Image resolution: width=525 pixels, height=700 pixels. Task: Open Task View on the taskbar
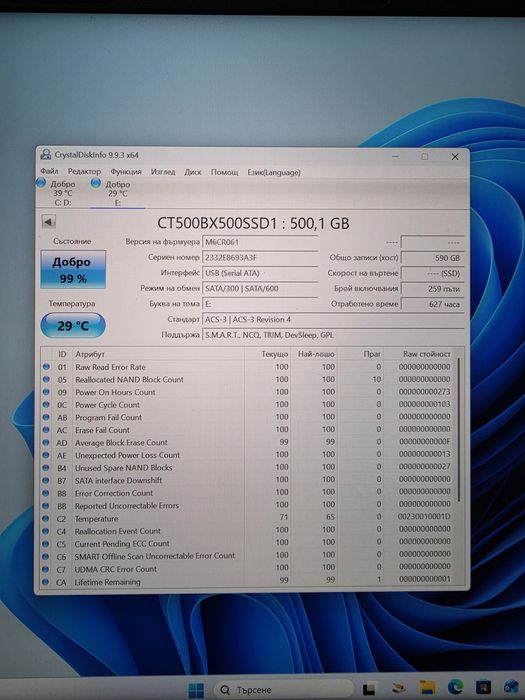click(x=369, y=689)
